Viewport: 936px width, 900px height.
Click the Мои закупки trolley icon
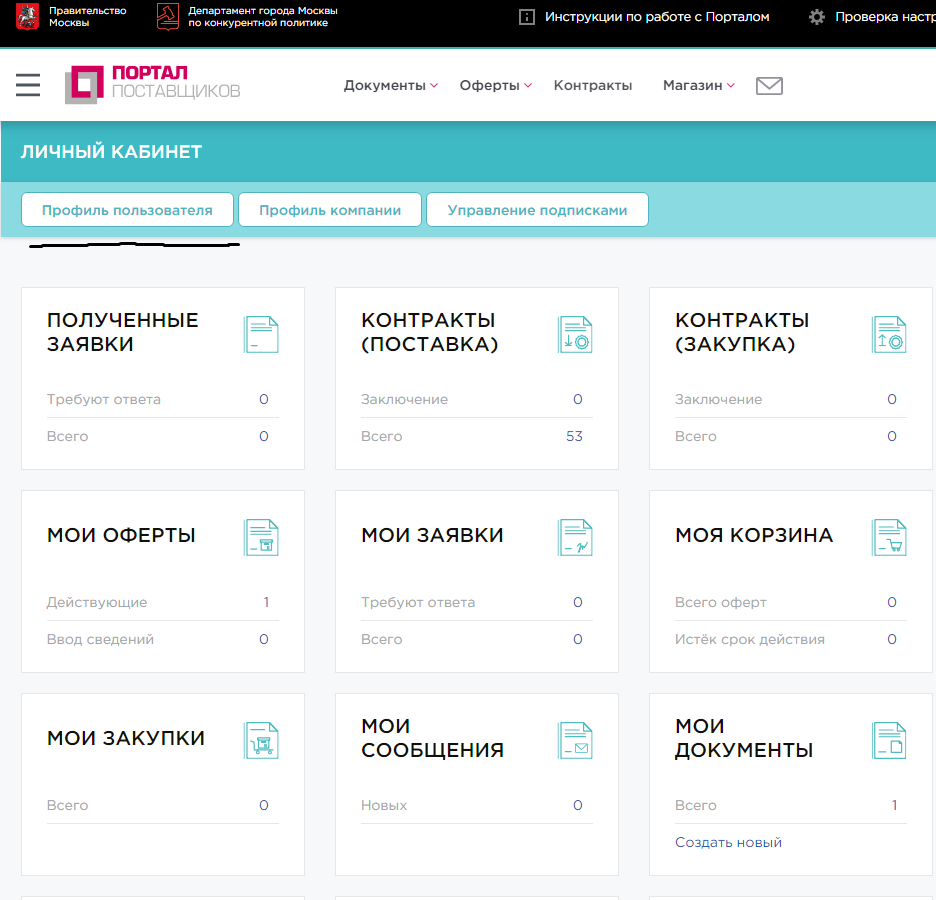[x=261, y=741]
